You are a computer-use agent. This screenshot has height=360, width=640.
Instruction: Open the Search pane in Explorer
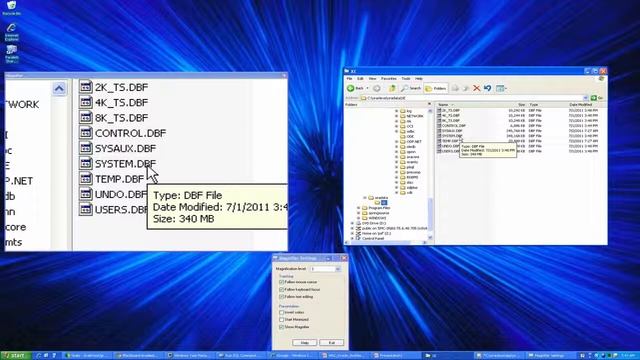point(411,88)
